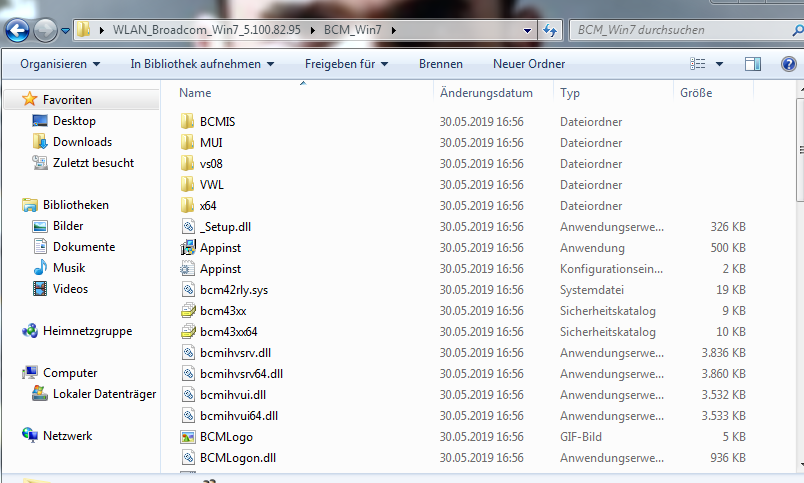Select Netzwerk in the navigation pane
The width and height of the screenshot is (804, 483).
[67, 436]
